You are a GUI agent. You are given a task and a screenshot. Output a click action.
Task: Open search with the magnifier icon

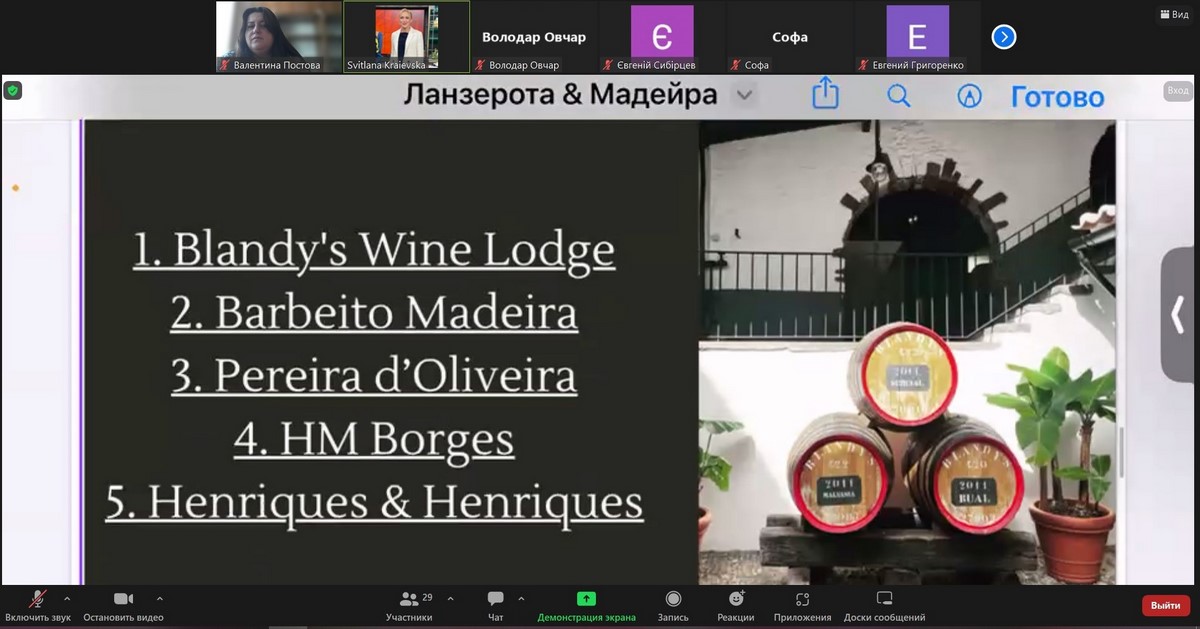click(898, 96)
